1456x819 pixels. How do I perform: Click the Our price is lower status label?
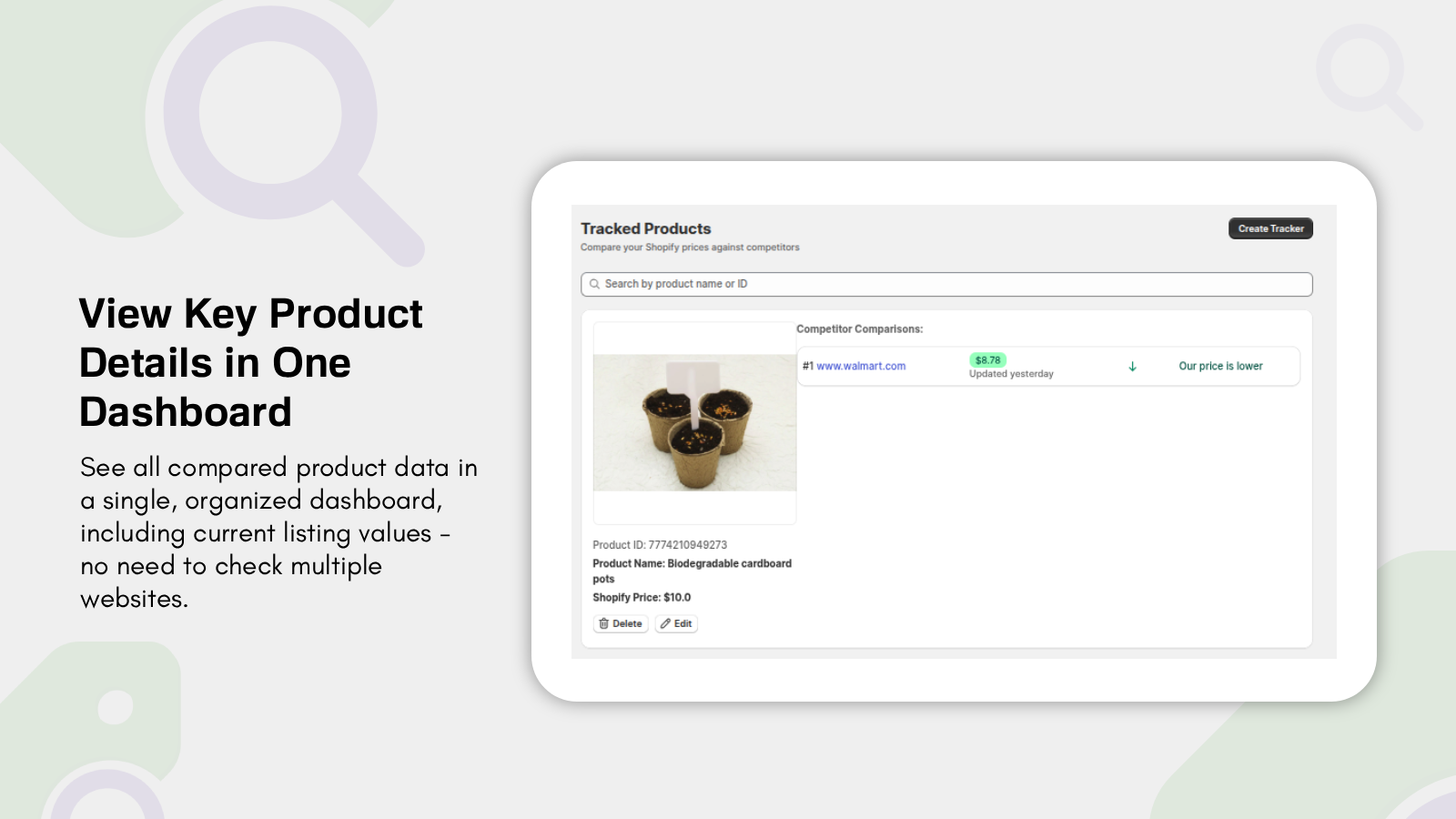(1220, 366)
